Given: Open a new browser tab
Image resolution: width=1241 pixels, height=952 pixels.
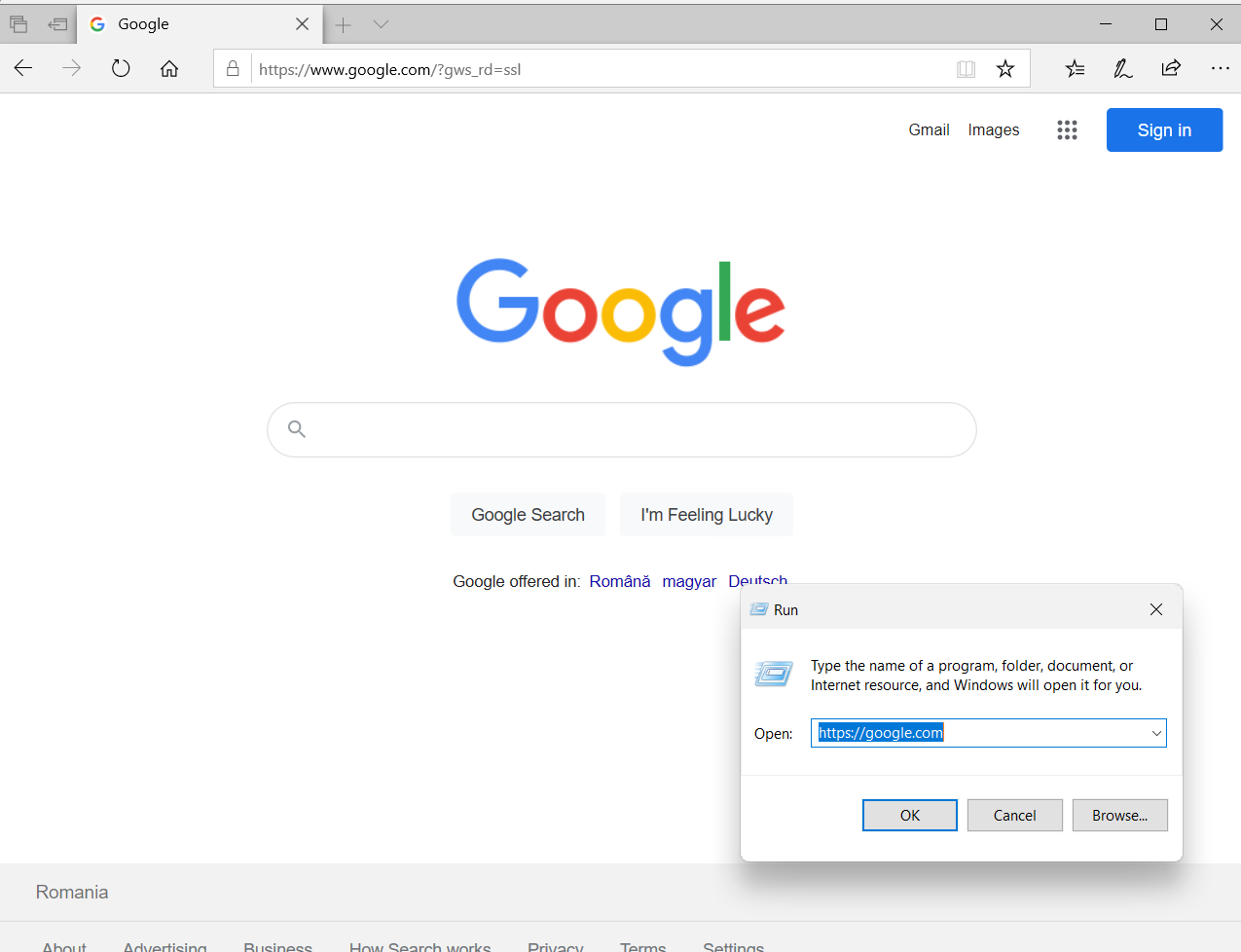Looking at the screenshot, I should coord(342,23).
